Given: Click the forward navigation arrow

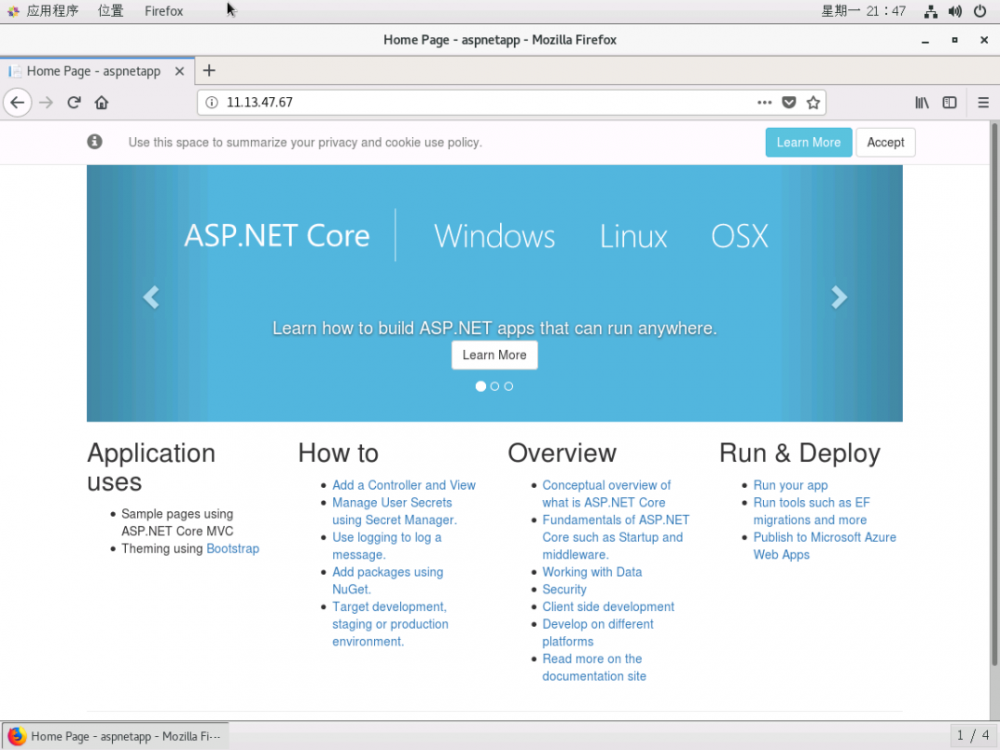Looking at the screenshot, I should (46, 103).
